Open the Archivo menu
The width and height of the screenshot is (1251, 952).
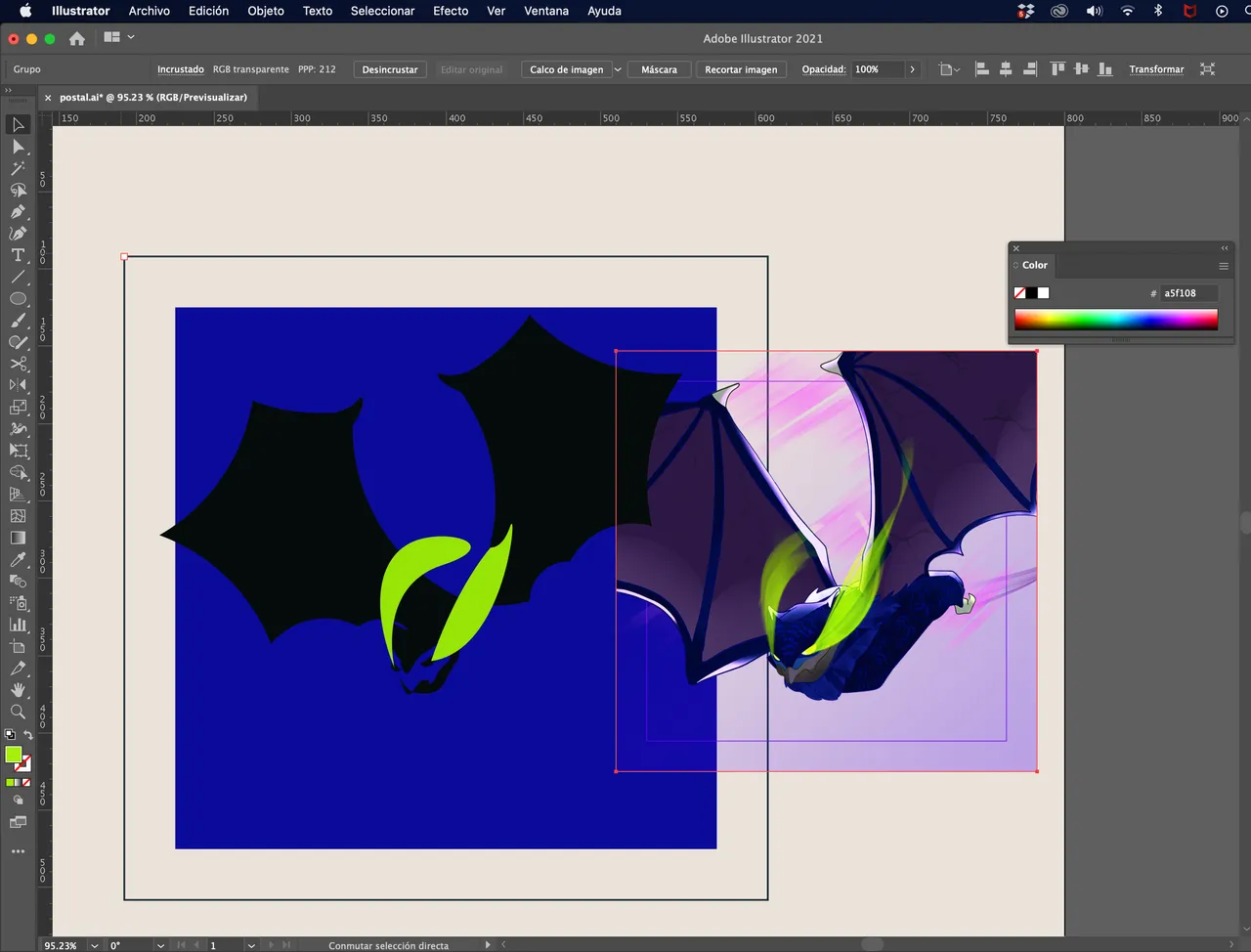pos(149,11)
